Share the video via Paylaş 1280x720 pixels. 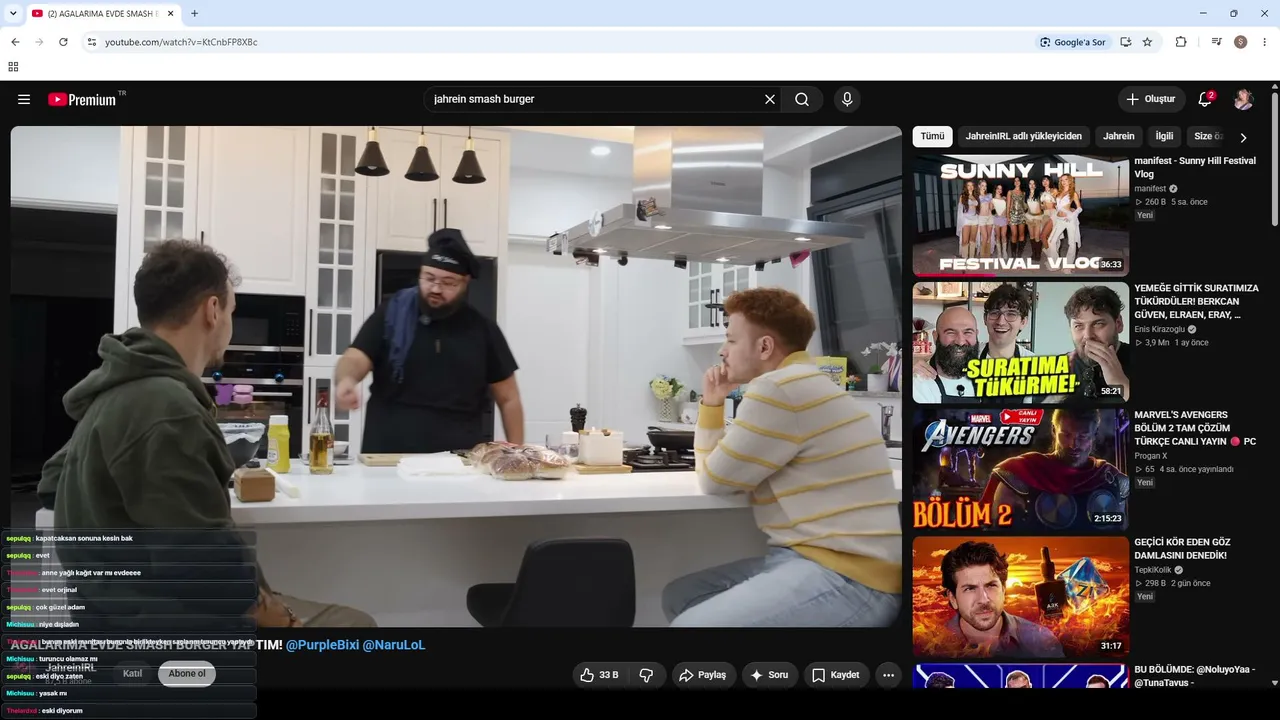coord(704,675)
